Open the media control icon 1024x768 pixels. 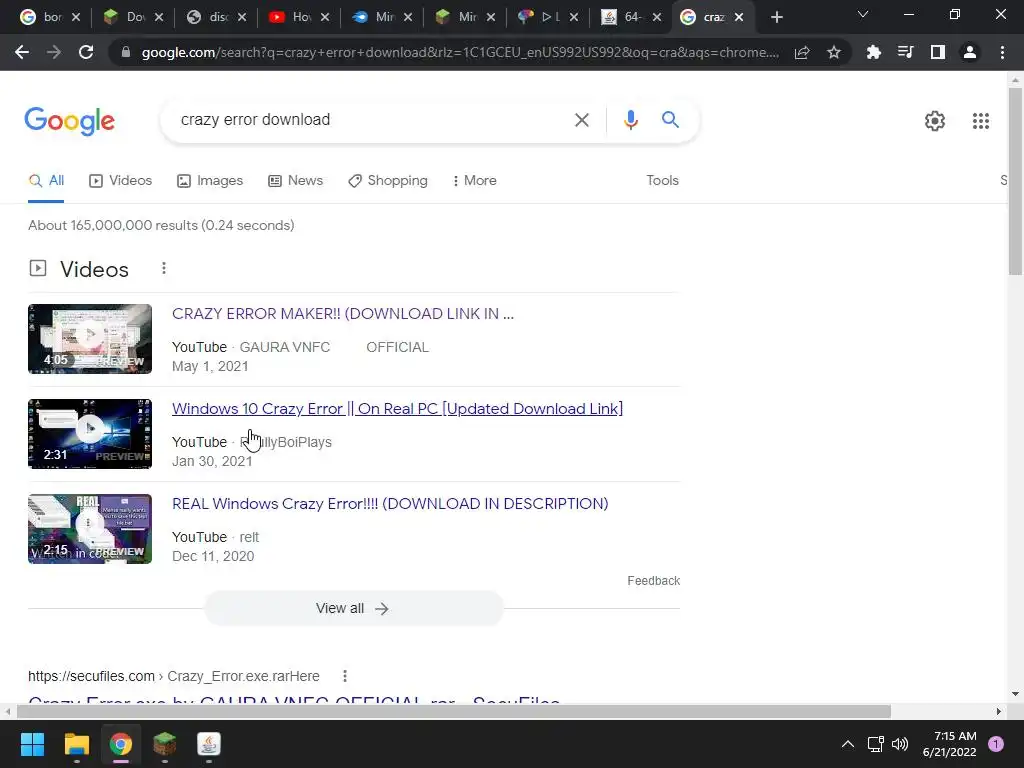[x=905, y=52]
